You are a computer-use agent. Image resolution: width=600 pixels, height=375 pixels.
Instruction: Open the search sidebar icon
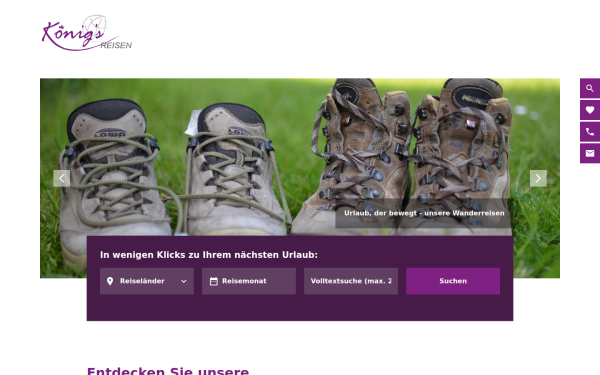click(x=590, y=88)
